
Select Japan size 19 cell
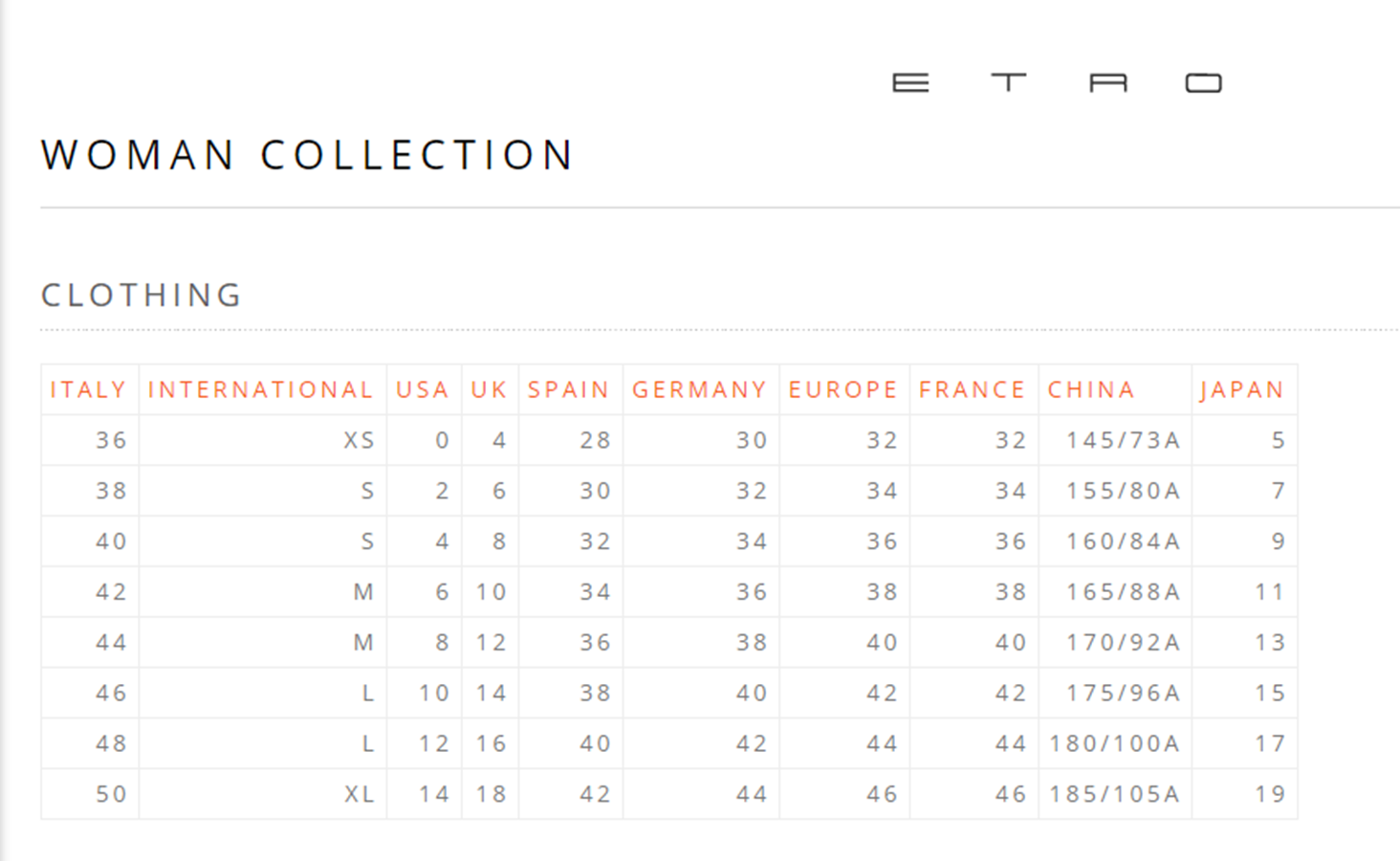coord(1270,795)
